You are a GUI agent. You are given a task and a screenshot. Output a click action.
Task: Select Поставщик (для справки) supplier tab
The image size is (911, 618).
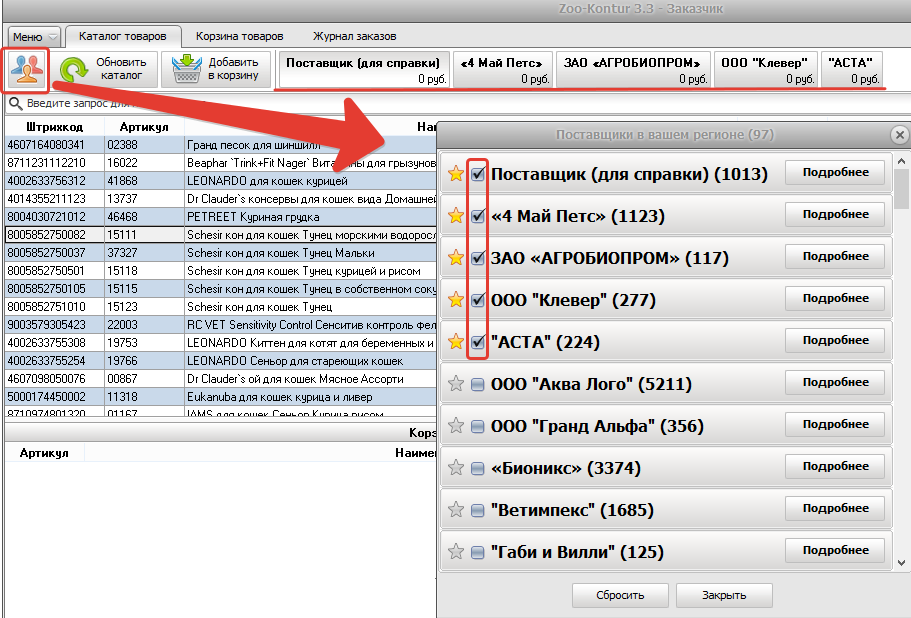click(x=363, y=70)
